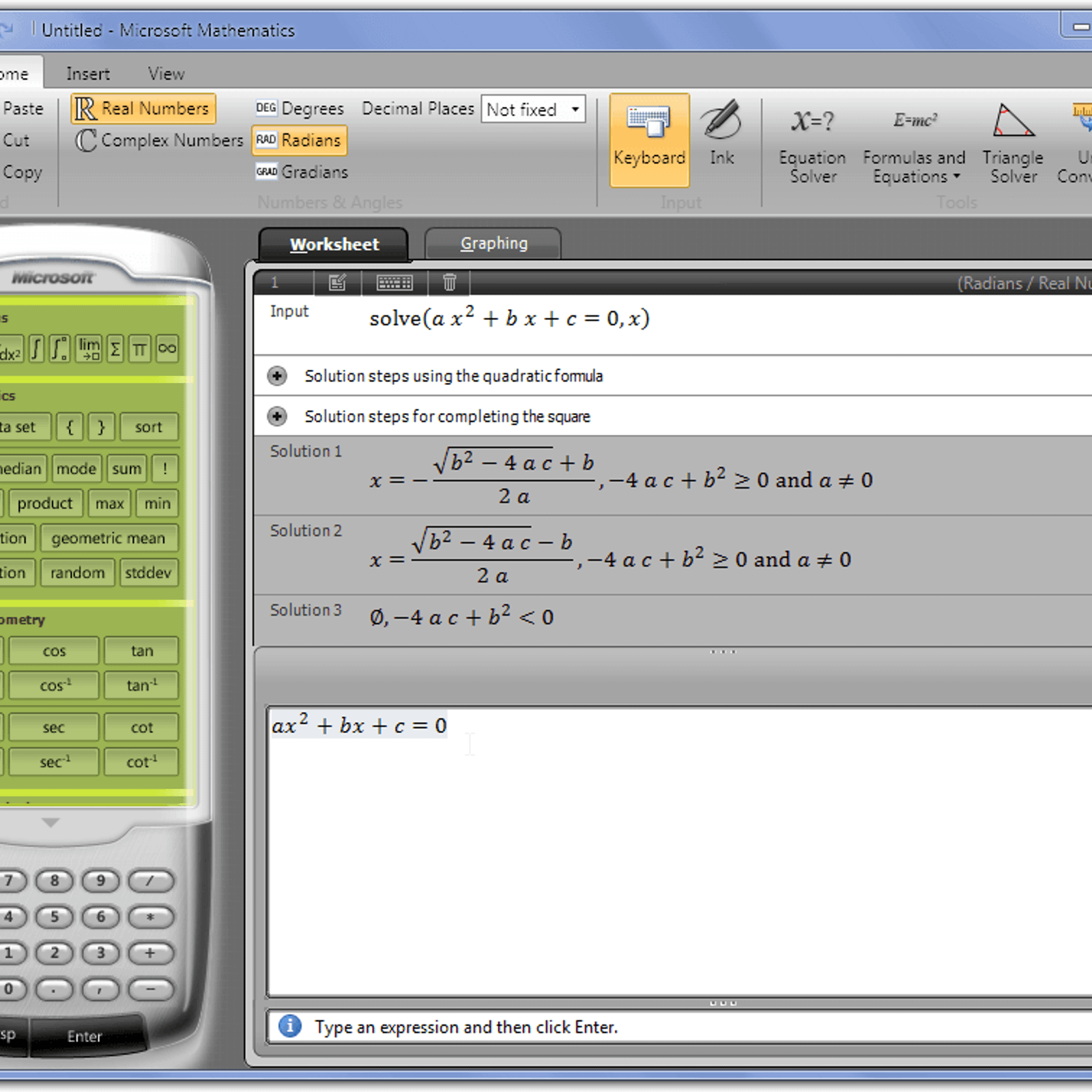Screen dimensions: 1092x1092
Task: Open the Insert ribbon tab
Action: click(x=88, y=74)
